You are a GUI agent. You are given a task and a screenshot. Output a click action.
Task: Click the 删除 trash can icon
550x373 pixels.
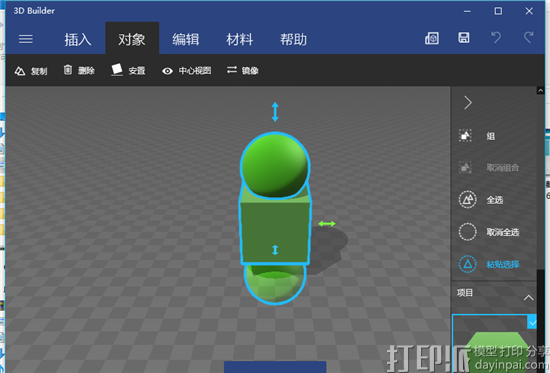coord(68,70)
